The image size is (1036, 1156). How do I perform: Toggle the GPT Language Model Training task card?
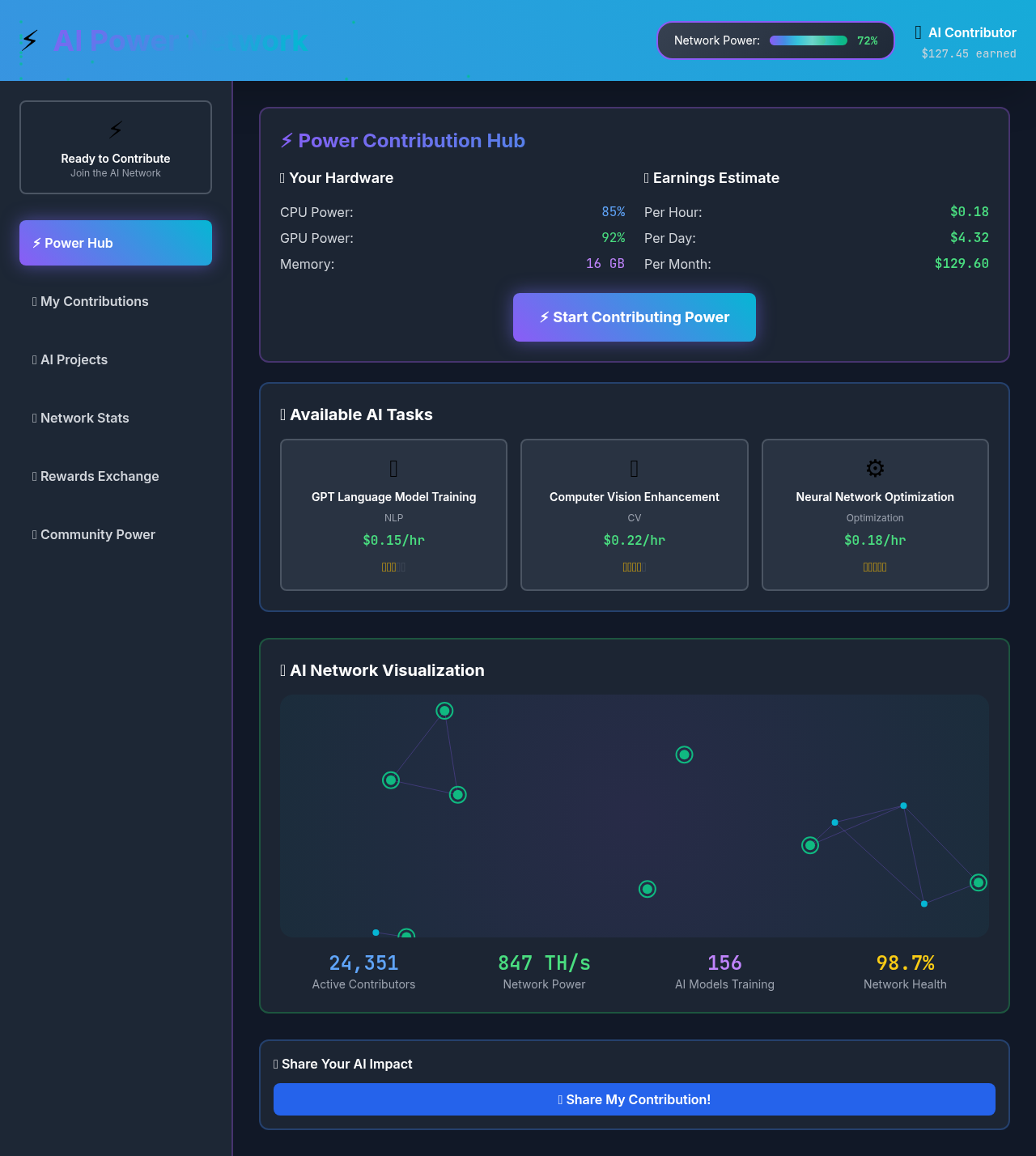[393, 515]
